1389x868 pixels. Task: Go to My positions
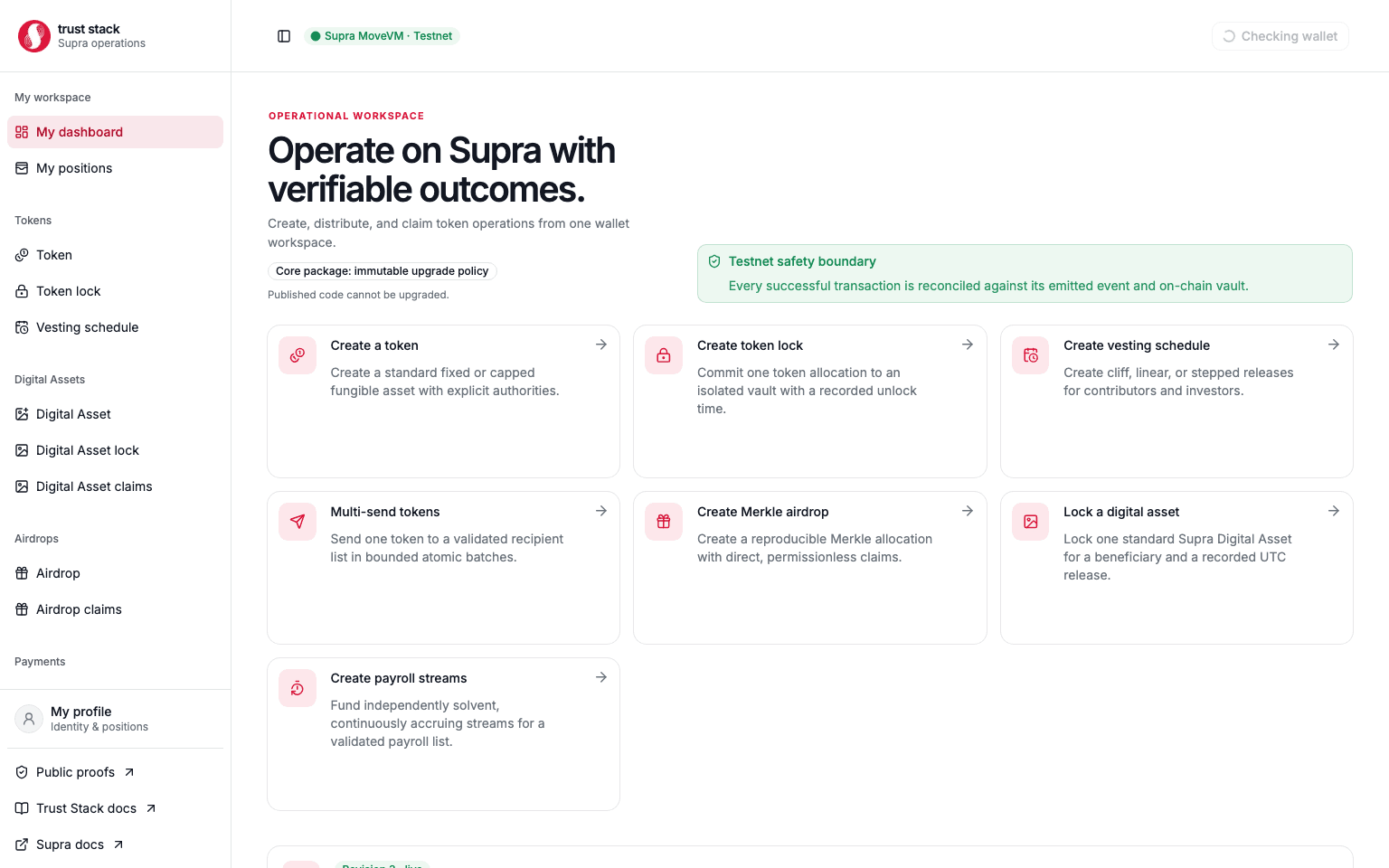116,168
